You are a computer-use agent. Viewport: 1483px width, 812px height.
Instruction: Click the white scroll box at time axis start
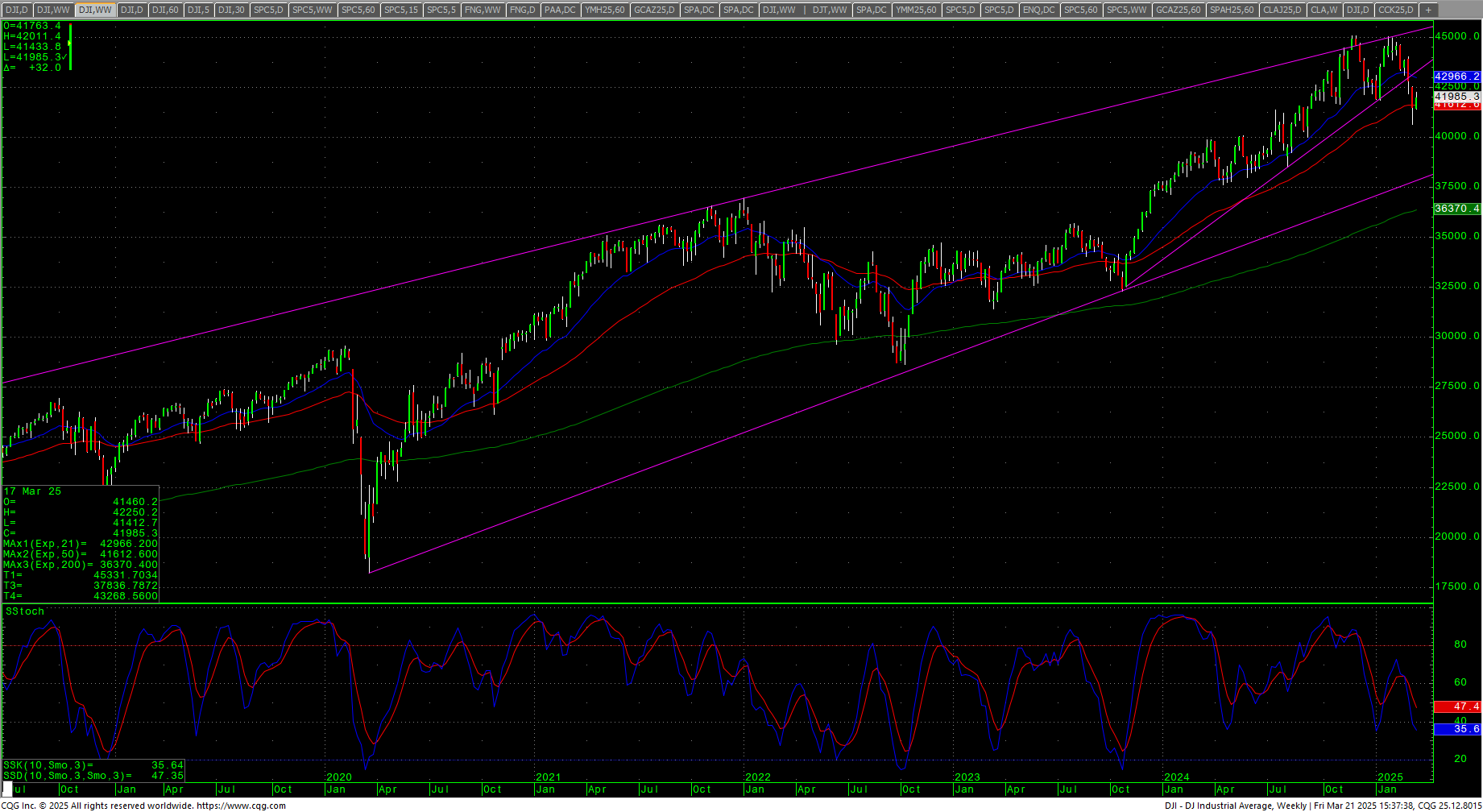click(8, 788)
